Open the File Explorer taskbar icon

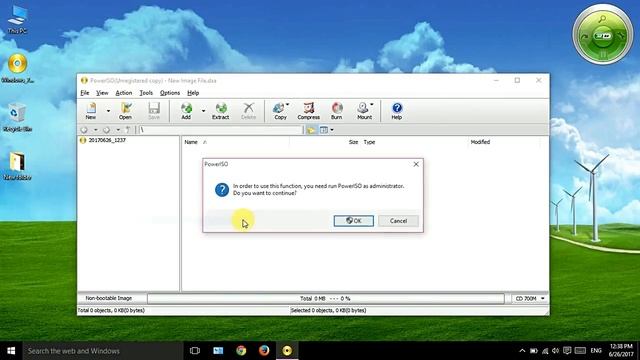point(218,351)
